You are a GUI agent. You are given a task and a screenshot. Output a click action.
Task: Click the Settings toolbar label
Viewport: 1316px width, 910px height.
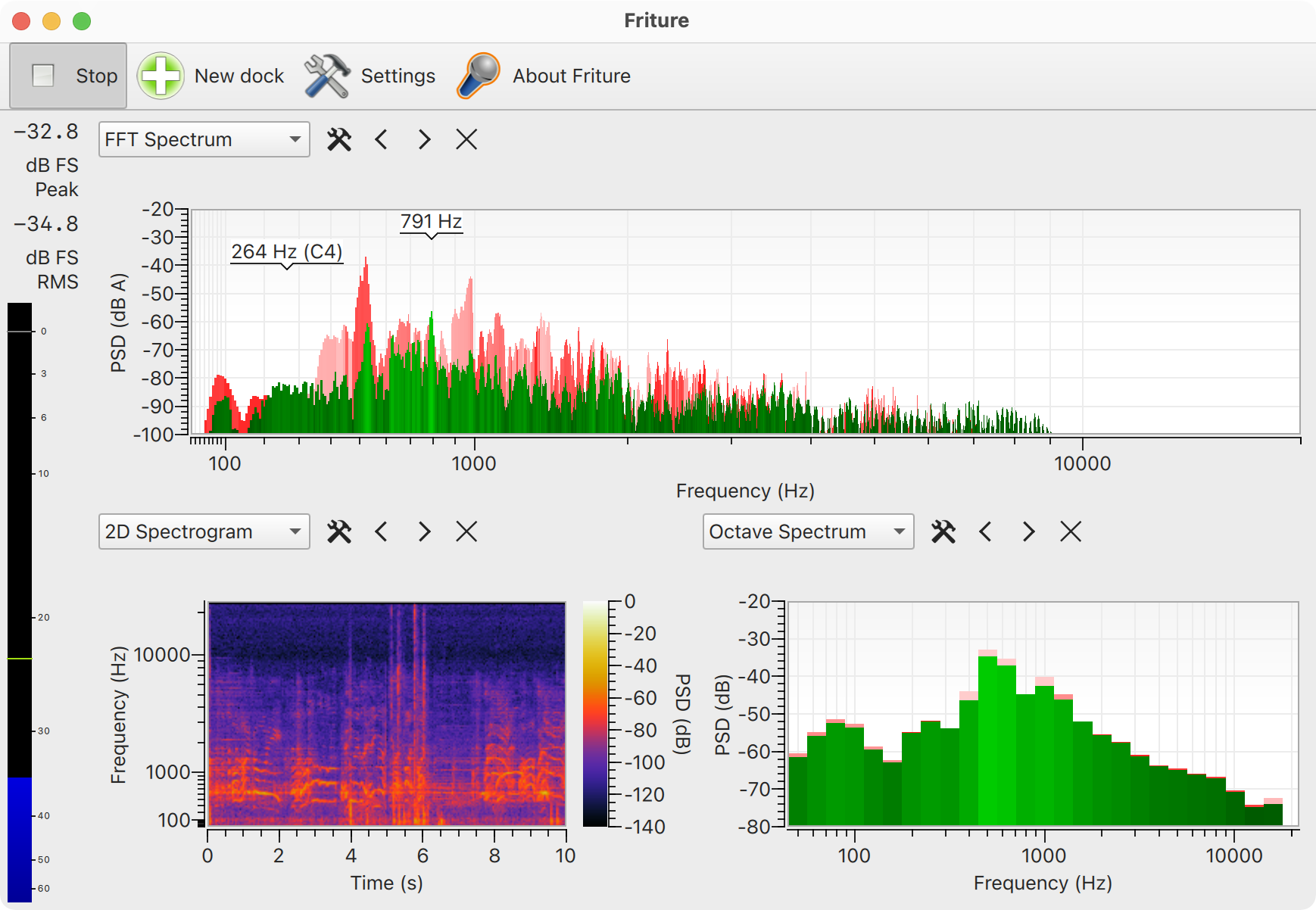tap(398, 76)
